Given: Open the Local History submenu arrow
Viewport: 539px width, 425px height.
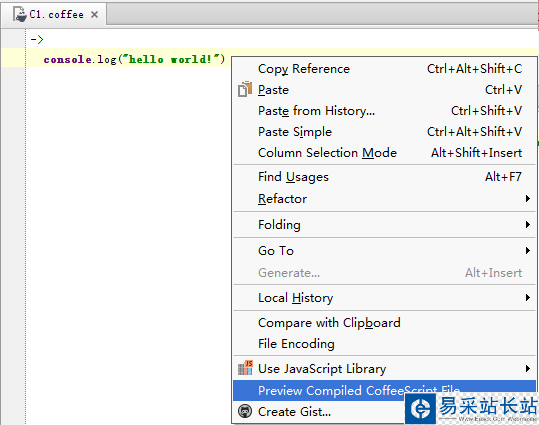Looking at the screenshot, I should click(528, 297).
